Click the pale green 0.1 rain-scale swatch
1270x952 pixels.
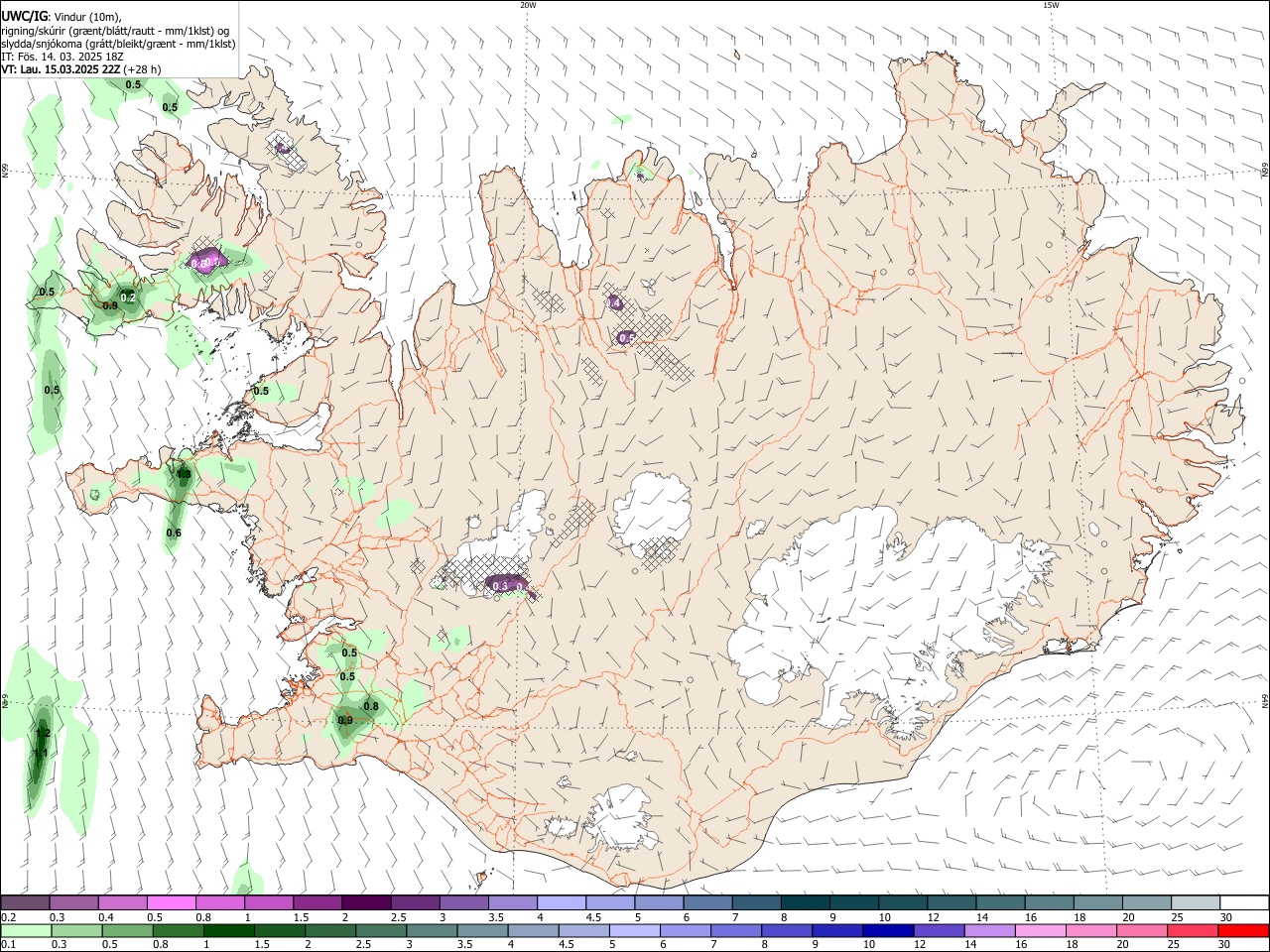tap(27, 930)
